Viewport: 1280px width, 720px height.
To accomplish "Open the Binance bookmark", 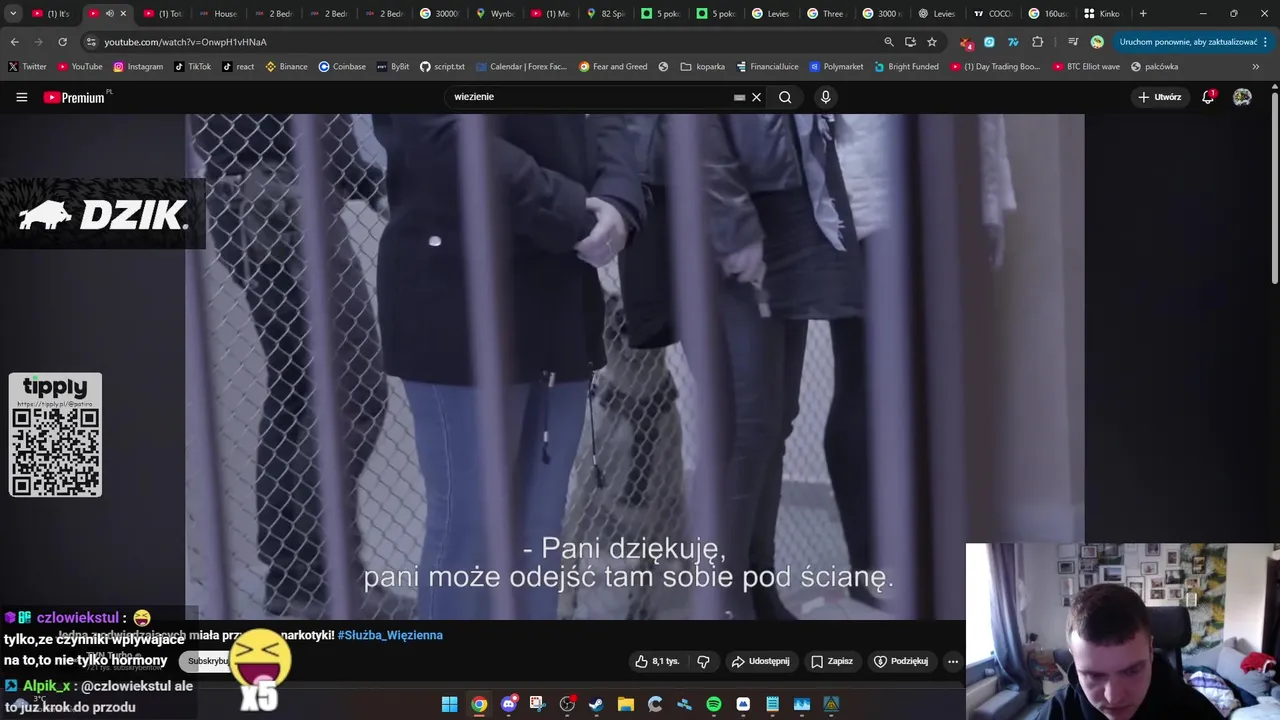I will [287, 67].
